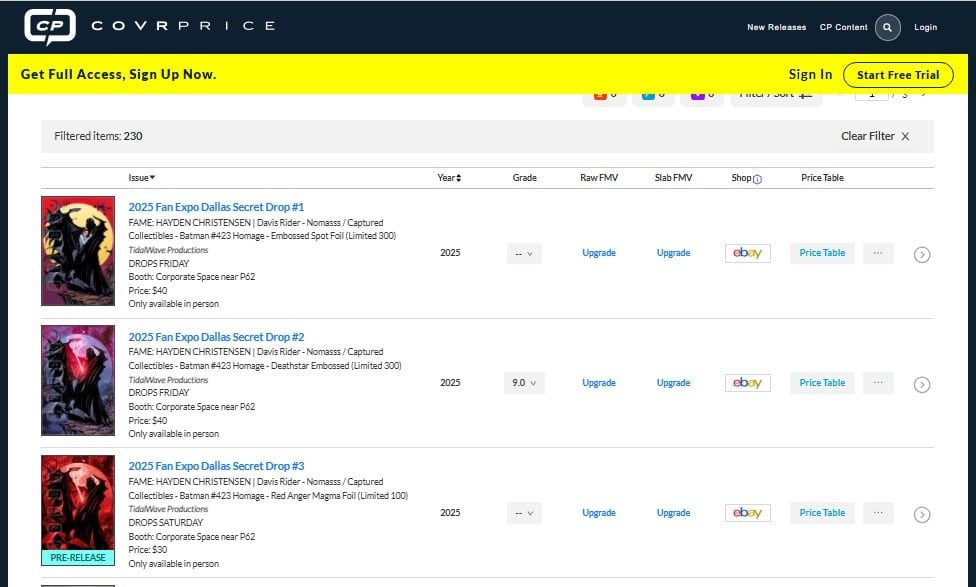Sort the list by Issue column

141,178
